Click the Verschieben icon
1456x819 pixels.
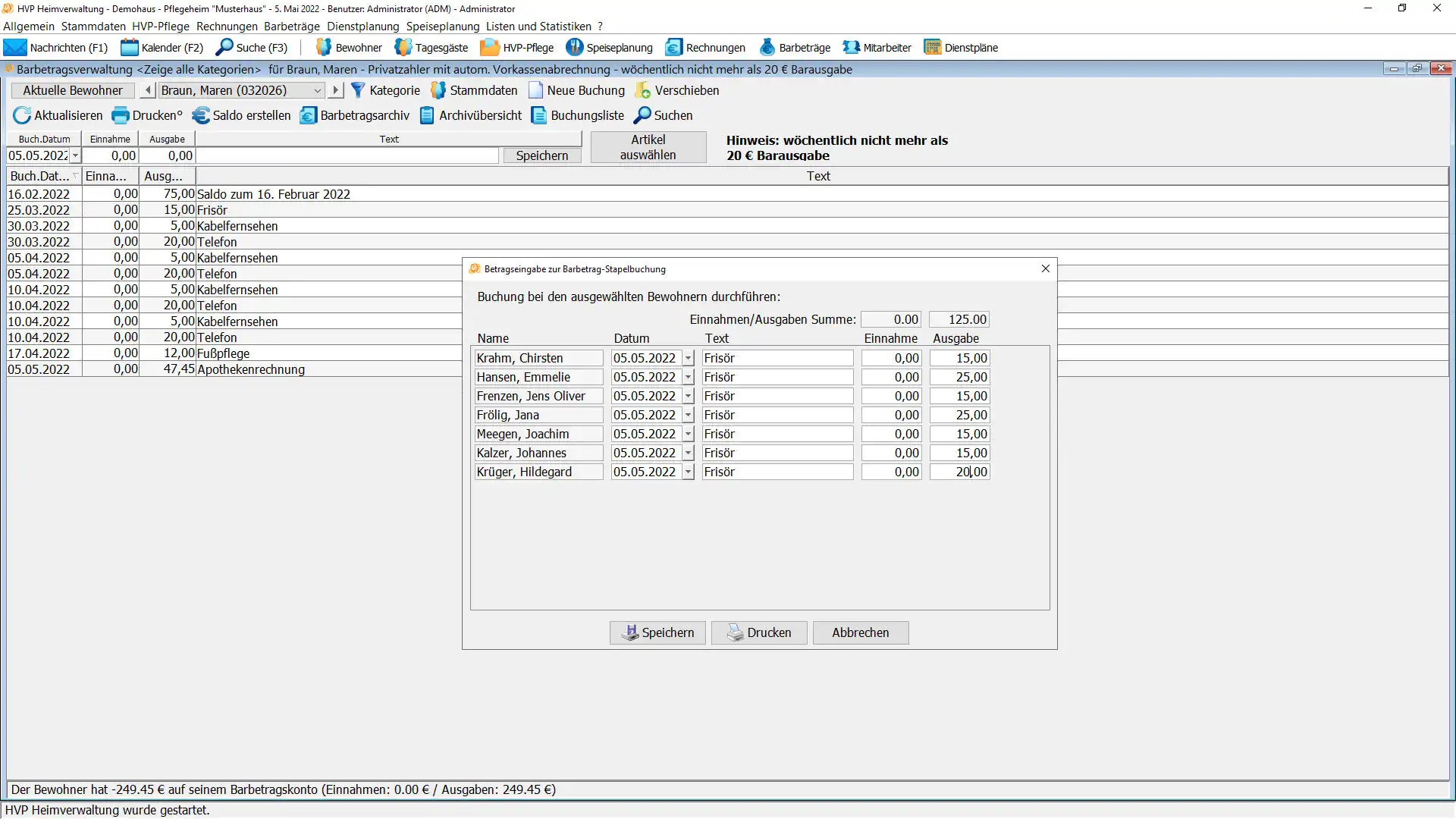643,90
